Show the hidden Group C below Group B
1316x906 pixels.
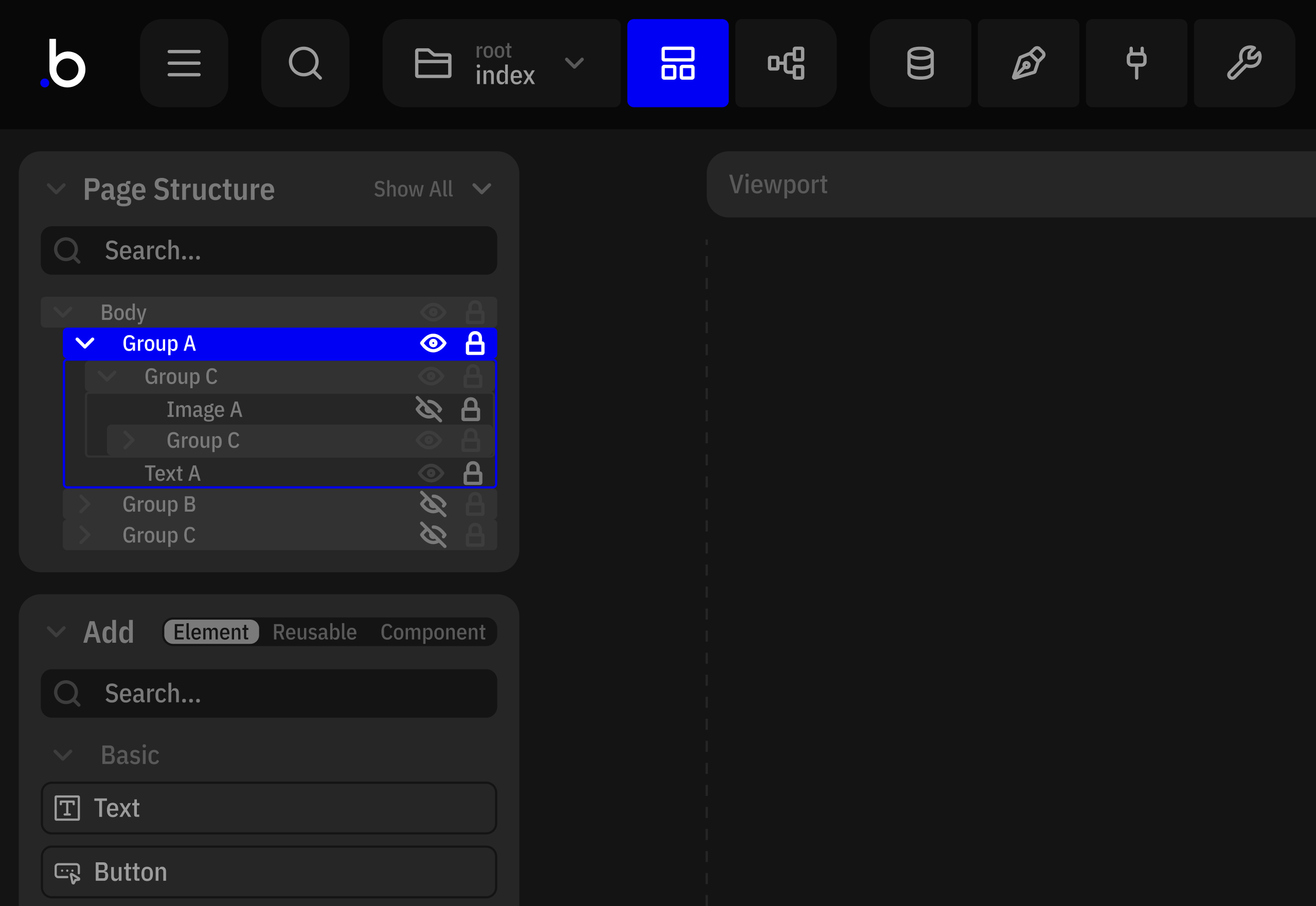(x=433, y=535)
